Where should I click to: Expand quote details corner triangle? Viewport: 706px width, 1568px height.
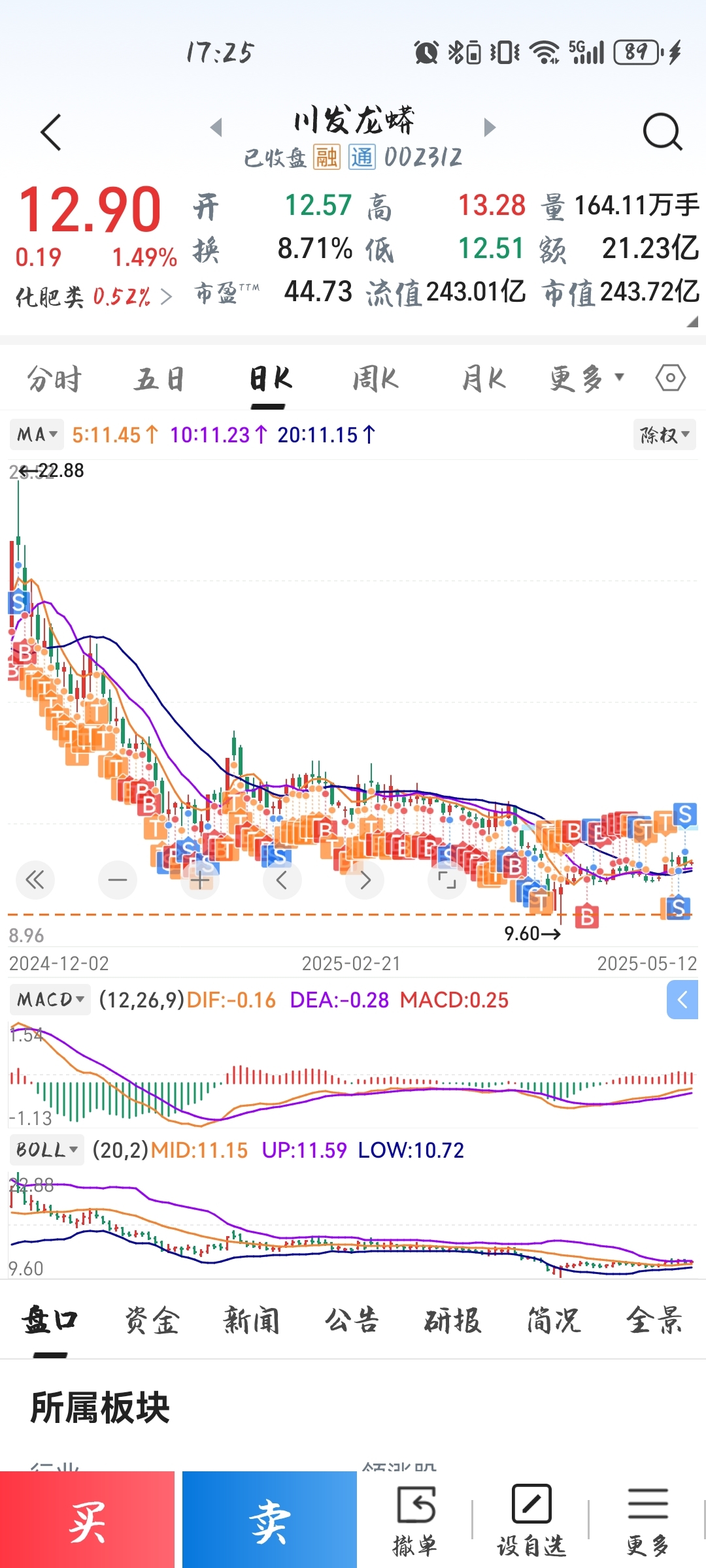tap(692, 321)
